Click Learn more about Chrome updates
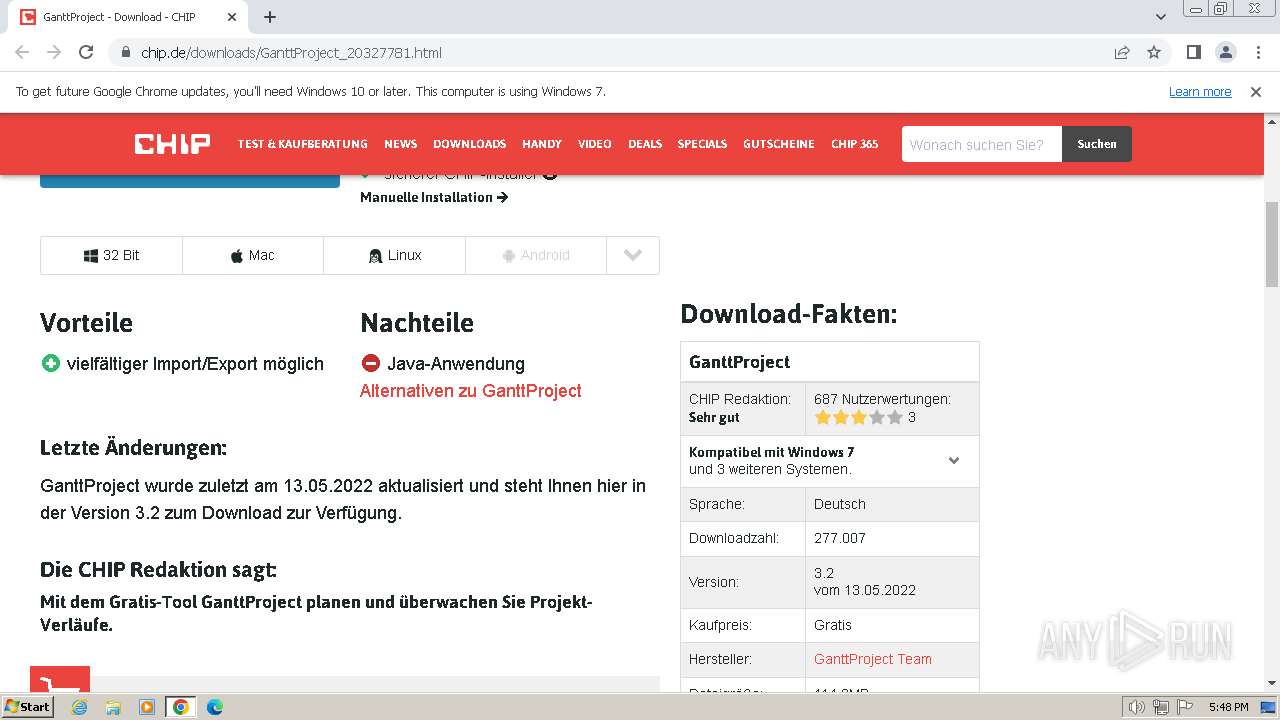 (1200, 91)
